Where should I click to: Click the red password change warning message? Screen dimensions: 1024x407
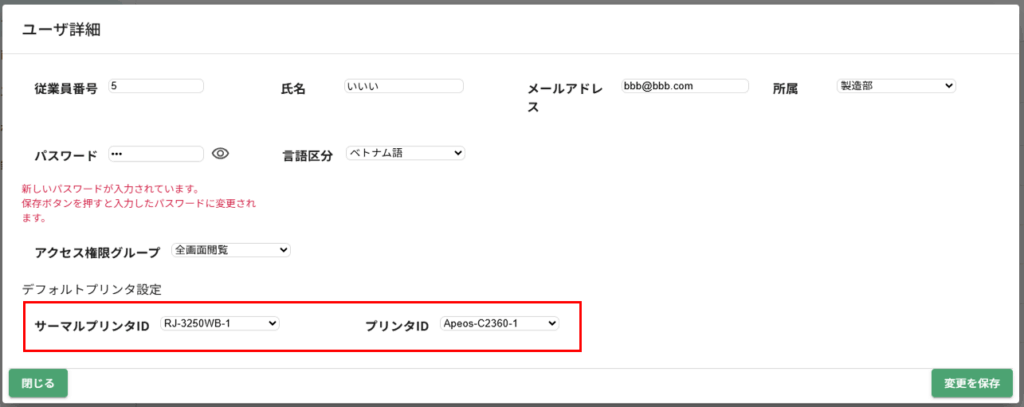click(x=138, y=203)
